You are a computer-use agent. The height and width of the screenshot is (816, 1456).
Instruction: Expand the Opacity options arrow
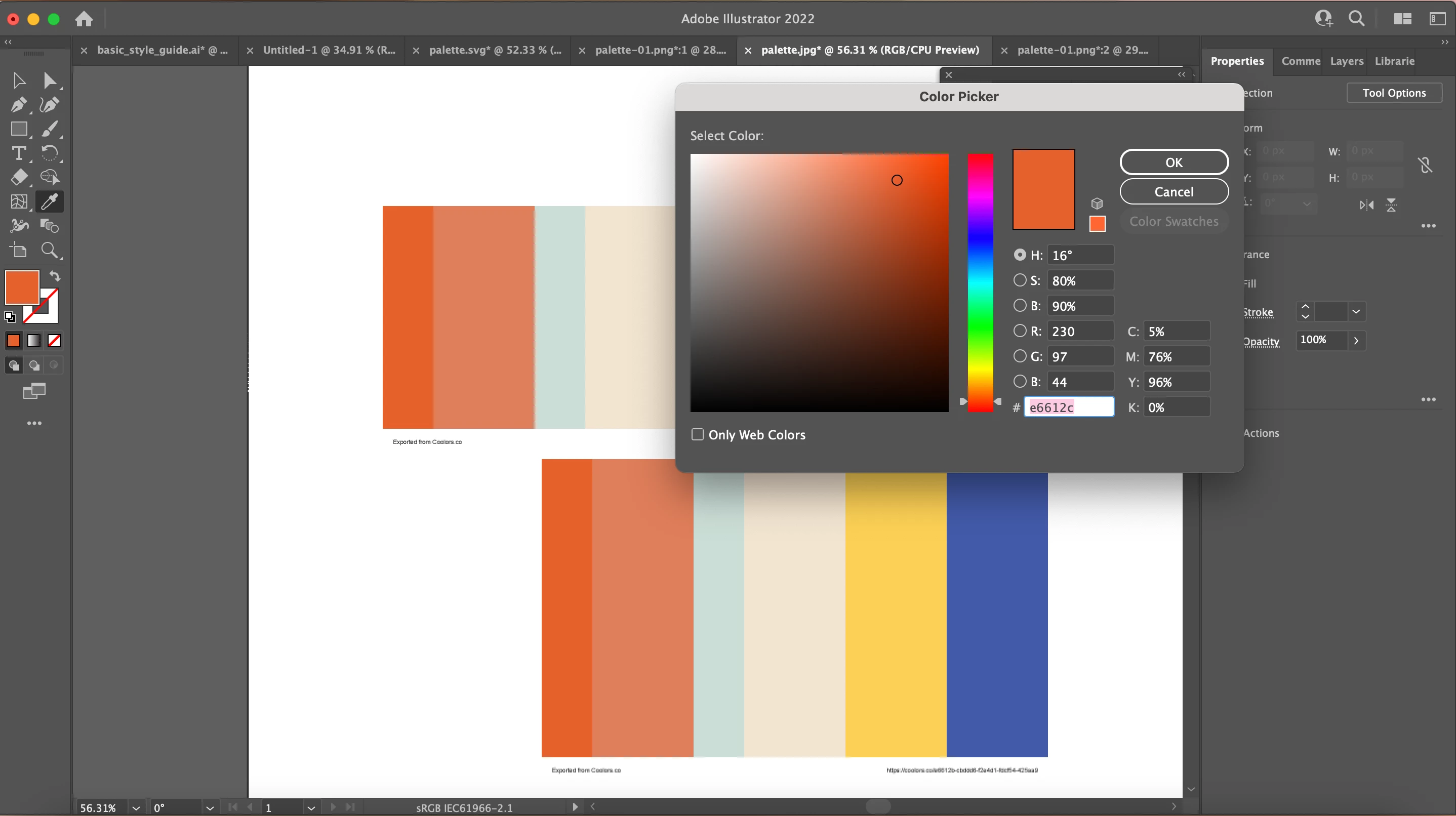[x=1356, y=341]
